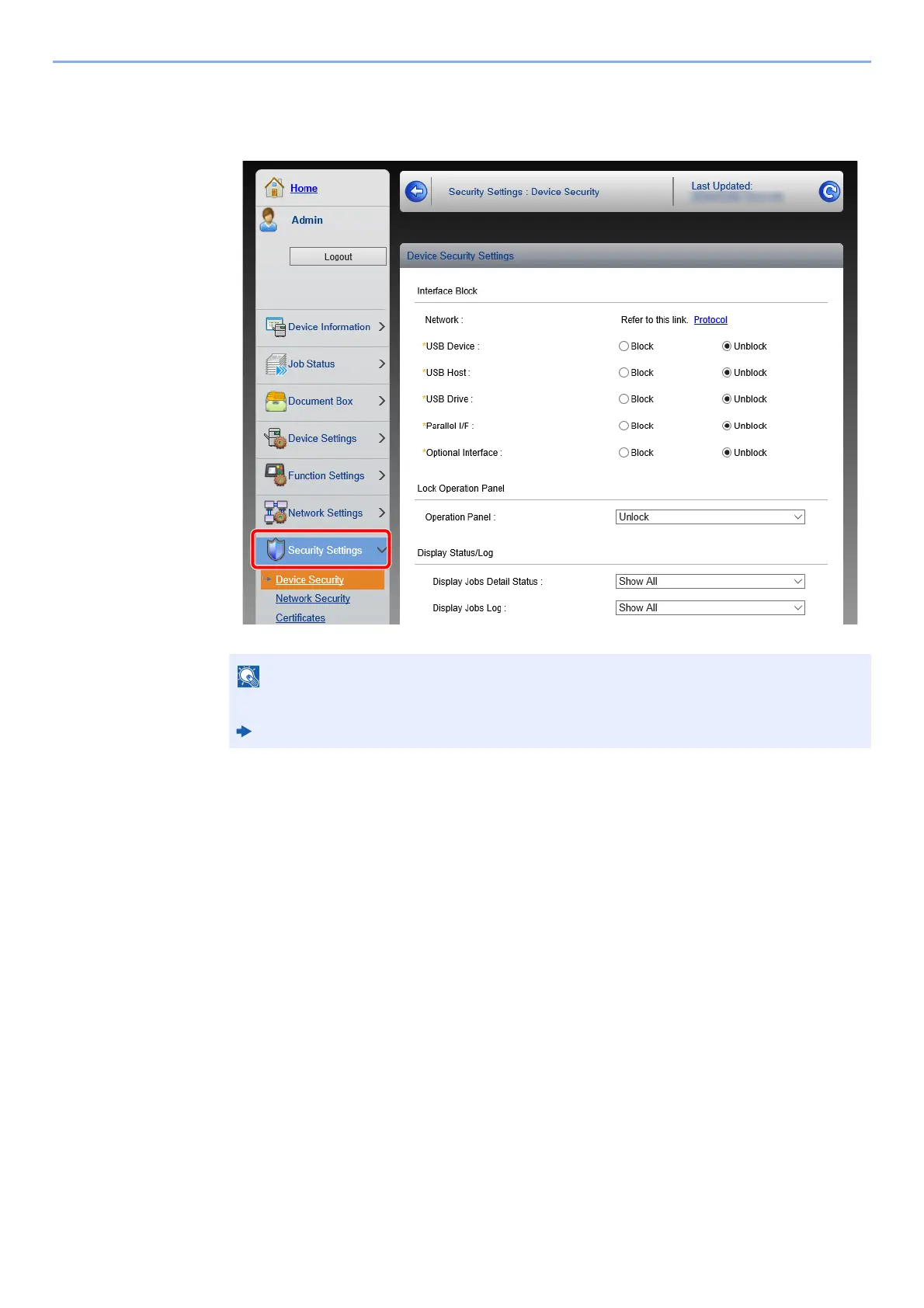The height and width of the screenshot is (1308, 924).
Task: Click the Security Settings : Device Security breadcrumb
Action: tap(524, 192)
